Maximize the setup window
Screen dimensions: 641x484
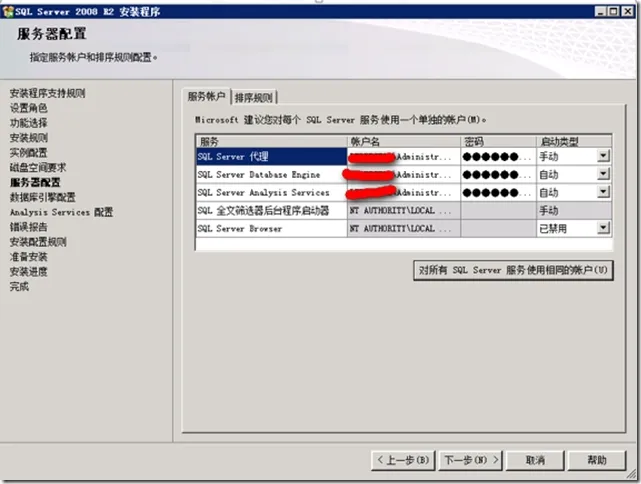pos(613,11)
